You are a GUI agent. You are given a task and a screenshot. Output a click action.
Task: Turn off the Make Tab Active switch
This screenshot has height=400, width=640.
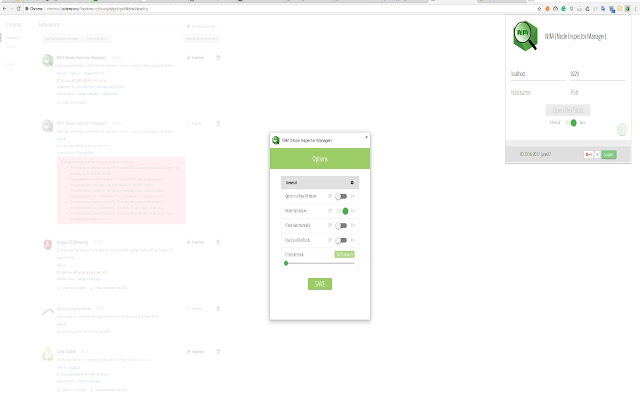343,211
